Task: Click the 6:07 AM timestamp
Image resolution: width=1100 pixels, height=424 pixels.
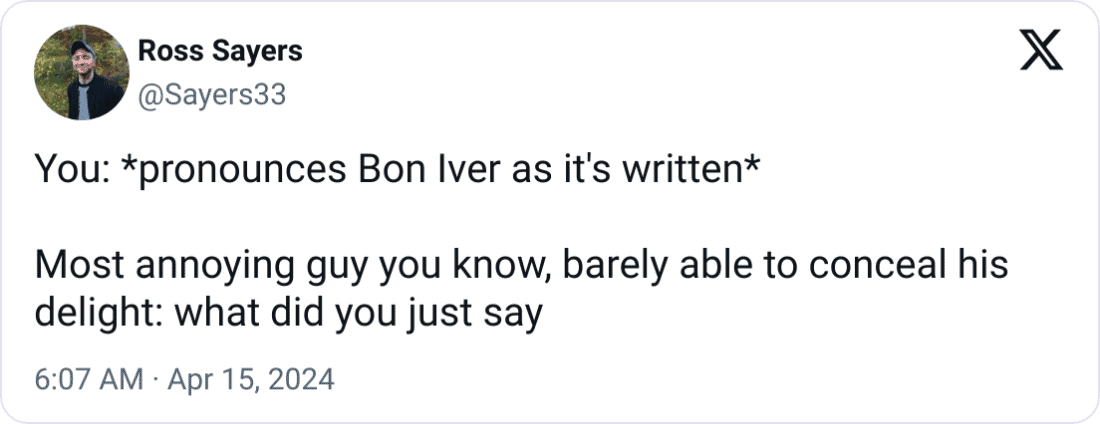Action: click(88, 380)
